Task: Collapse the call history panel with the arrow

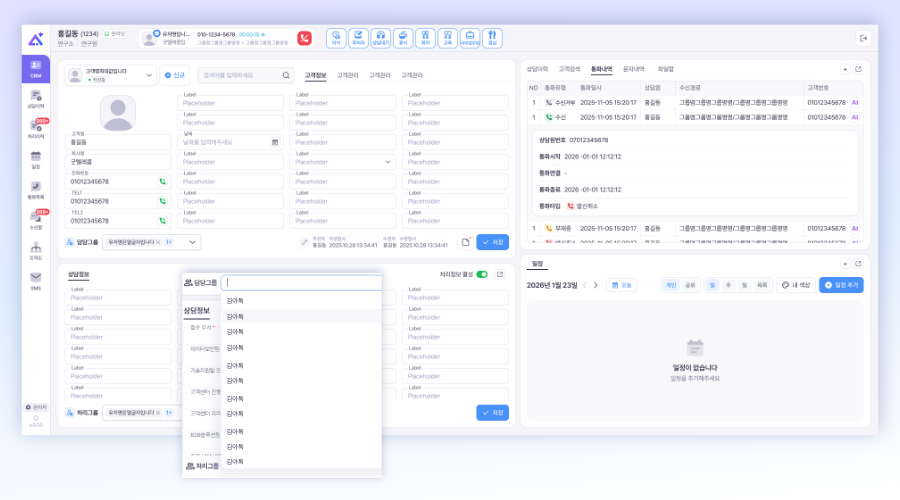Action: pos(845,69)
